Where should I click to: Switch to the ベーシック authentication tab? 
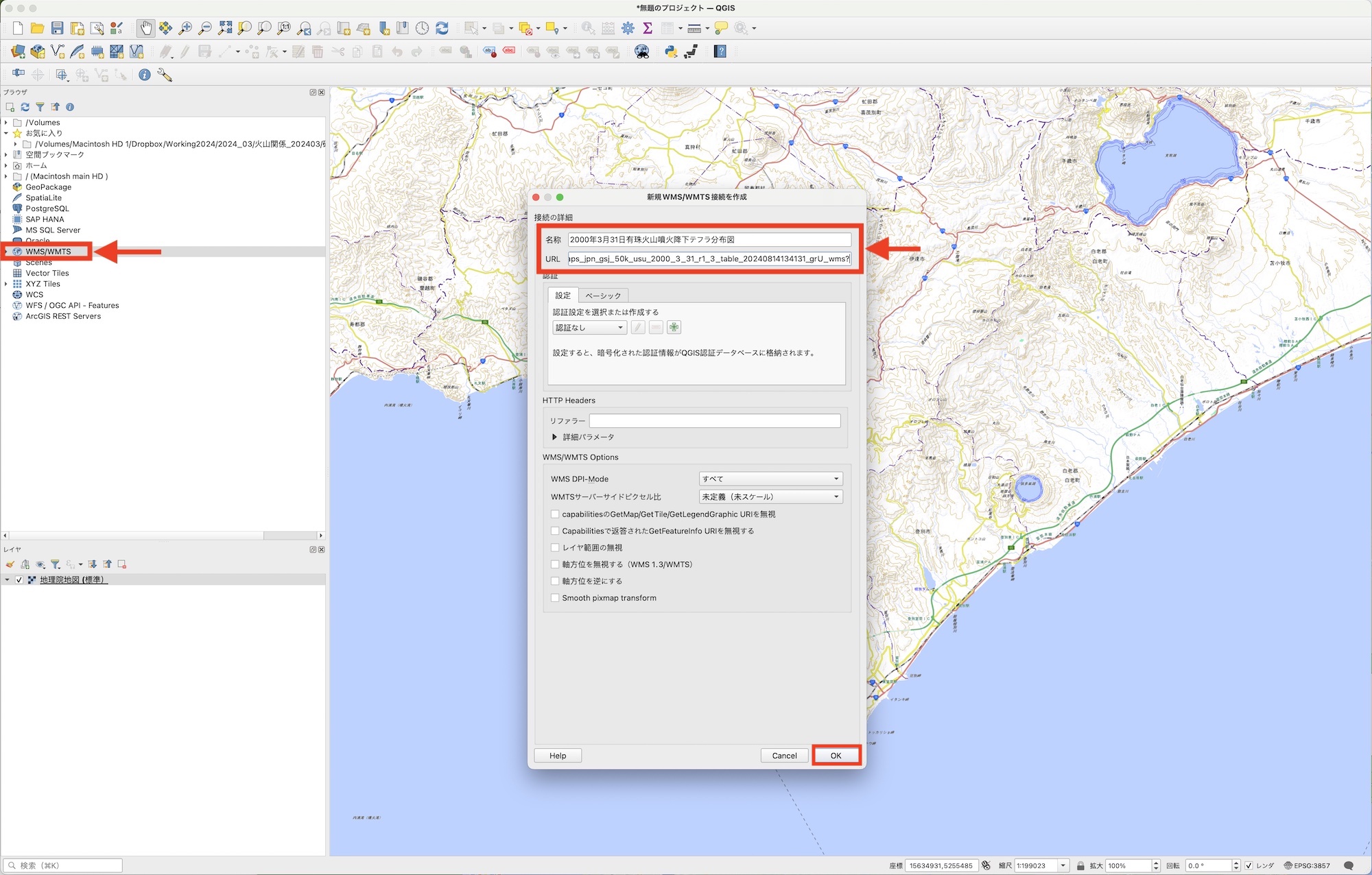point(603,296)
